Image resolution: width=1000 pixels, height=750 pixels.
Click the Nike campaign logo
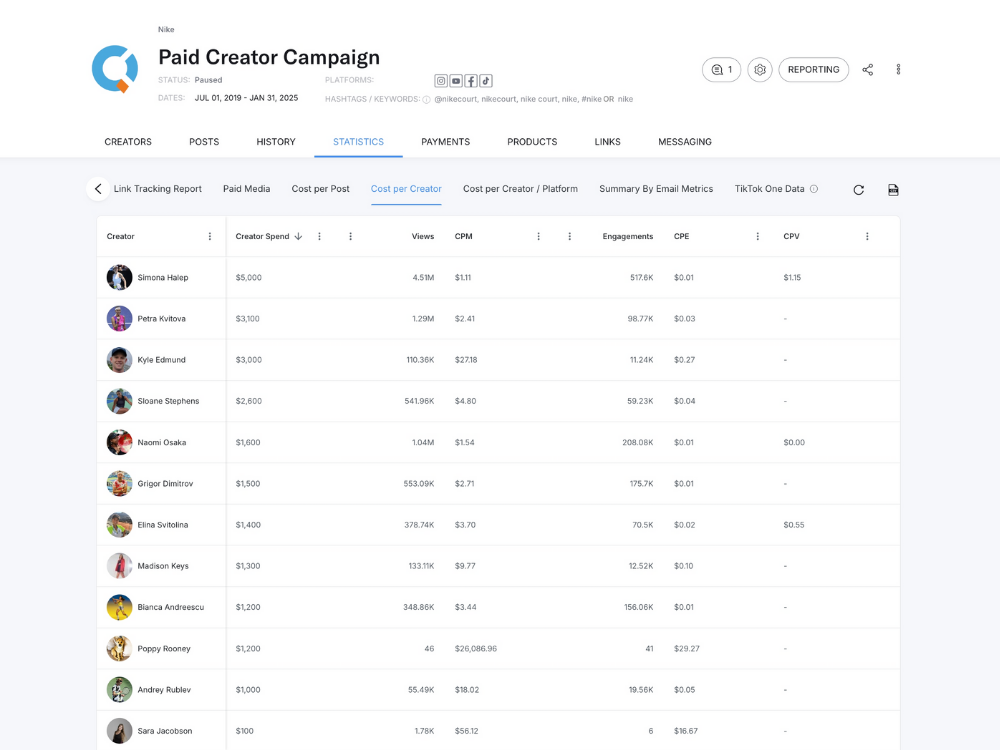click(x=116, y=69)
